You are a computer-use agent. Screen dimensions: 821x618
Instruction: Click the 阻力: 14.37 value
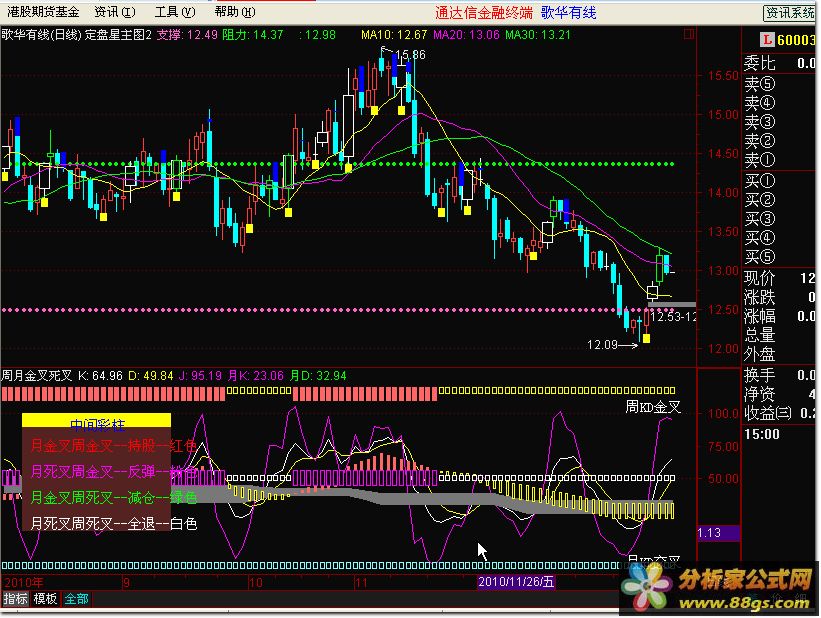coord(253,35)
